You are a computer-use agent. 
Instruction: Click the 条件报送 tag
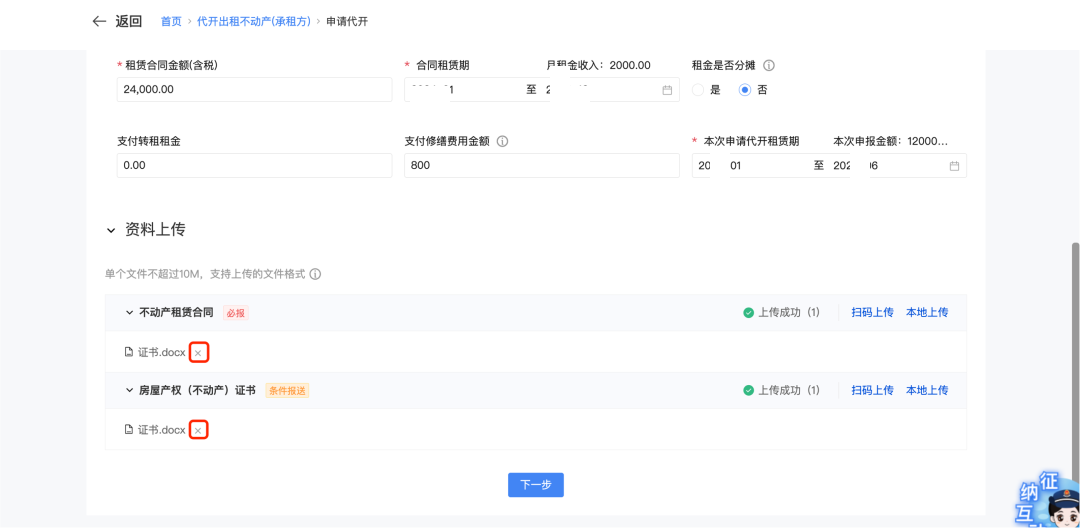pyautogui.click(x=287, y=390)
